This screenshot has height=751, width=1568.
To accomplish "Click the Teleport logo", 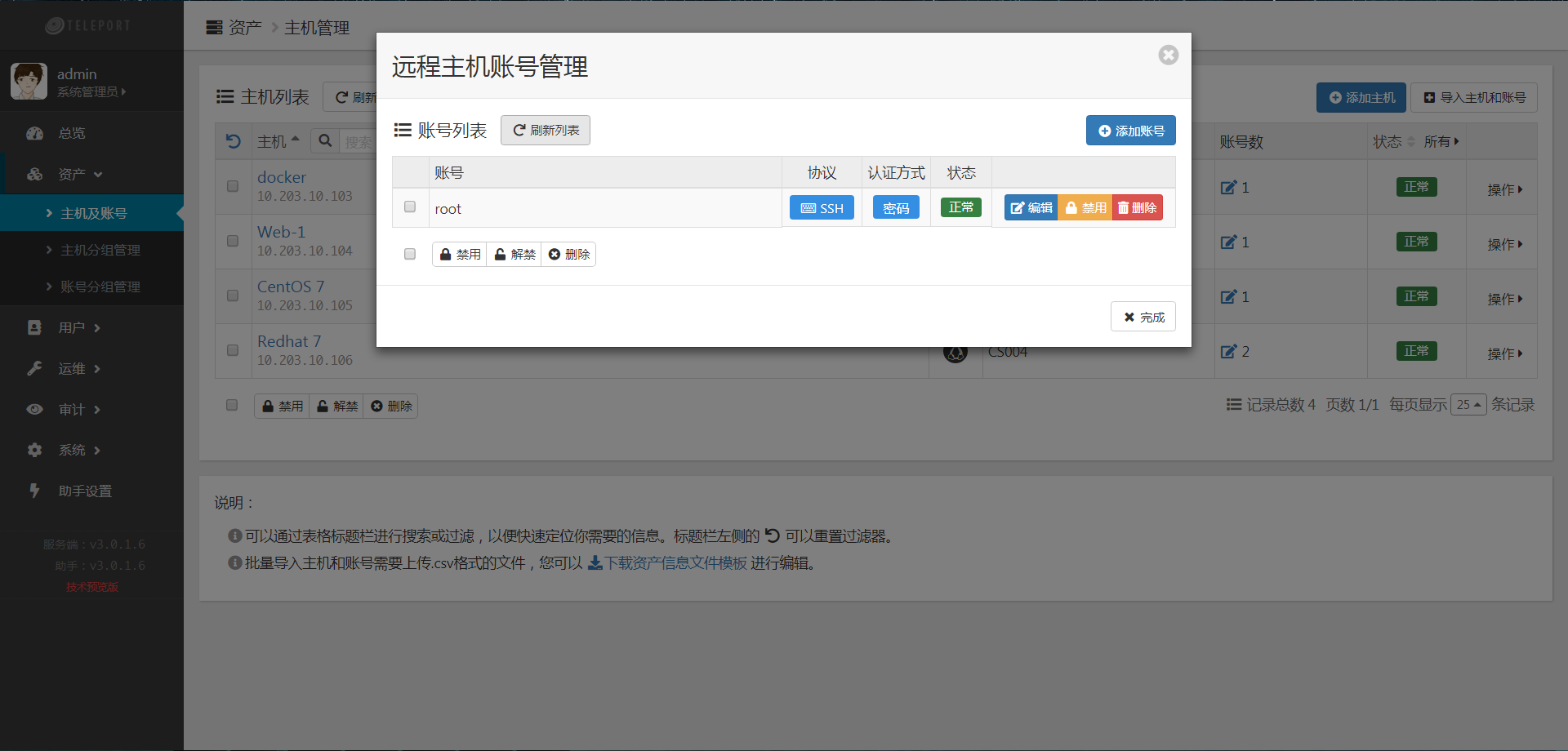I will coord(88,25).
